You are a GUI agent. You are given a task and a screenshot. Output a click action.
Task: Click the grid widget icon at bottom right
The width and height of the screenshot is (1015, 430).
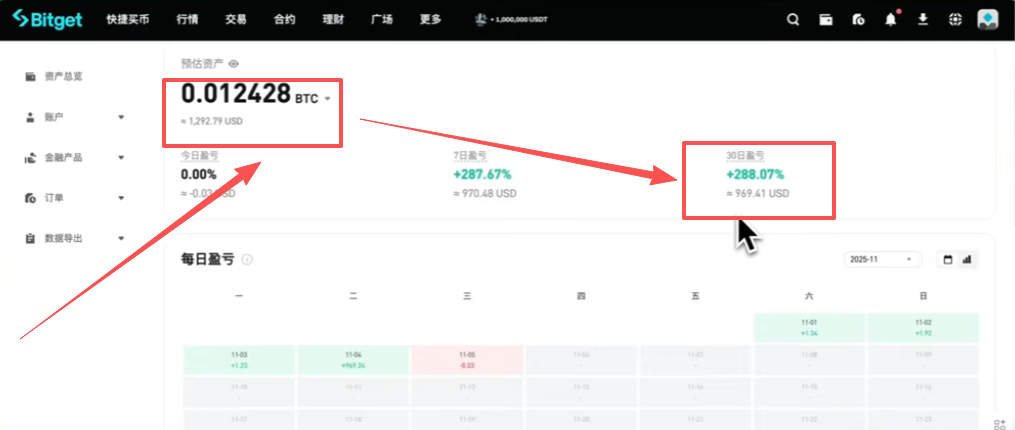[999, 424]
